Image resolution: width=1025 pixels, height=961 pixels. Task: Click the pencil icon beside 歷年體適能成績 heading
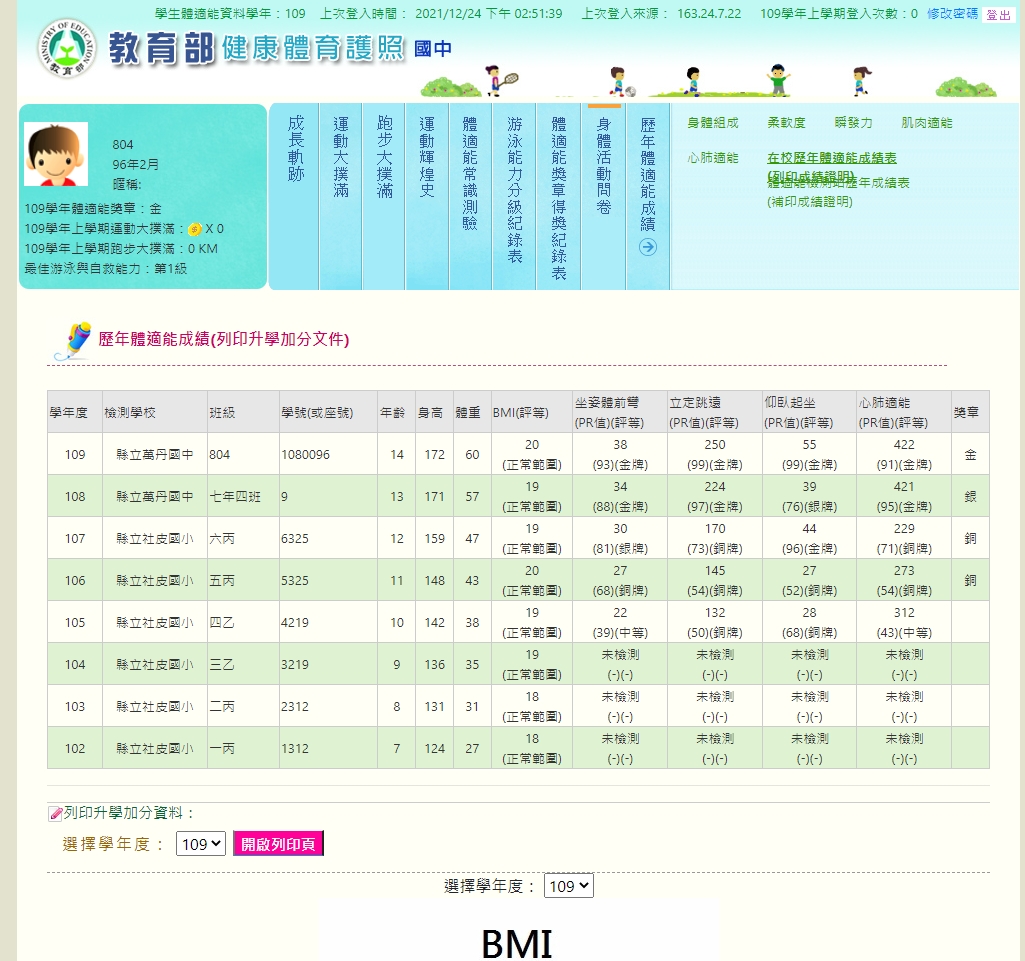coord(73,341)
